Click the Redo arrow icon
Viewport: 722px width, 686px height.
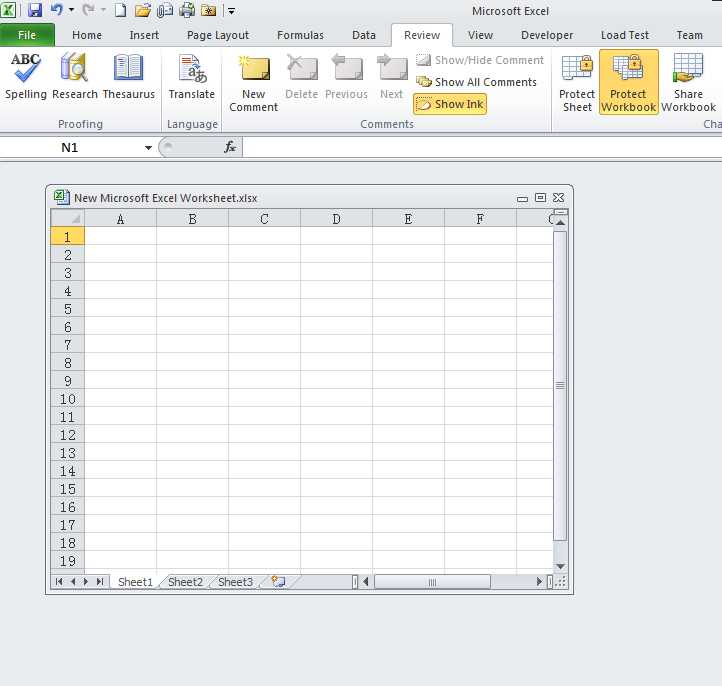pos(88,10)
